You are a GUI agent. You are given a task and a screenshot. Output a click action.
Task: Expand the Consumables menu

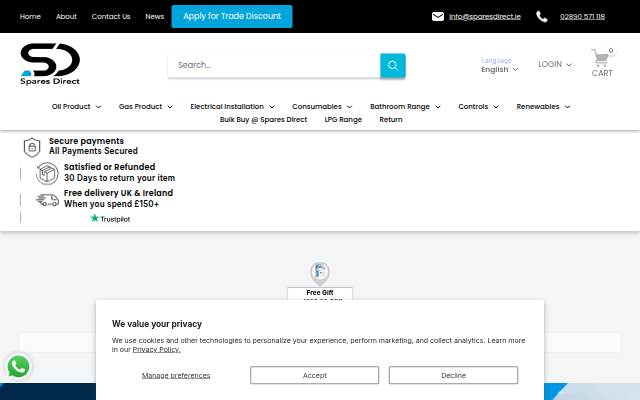[322, 107]
